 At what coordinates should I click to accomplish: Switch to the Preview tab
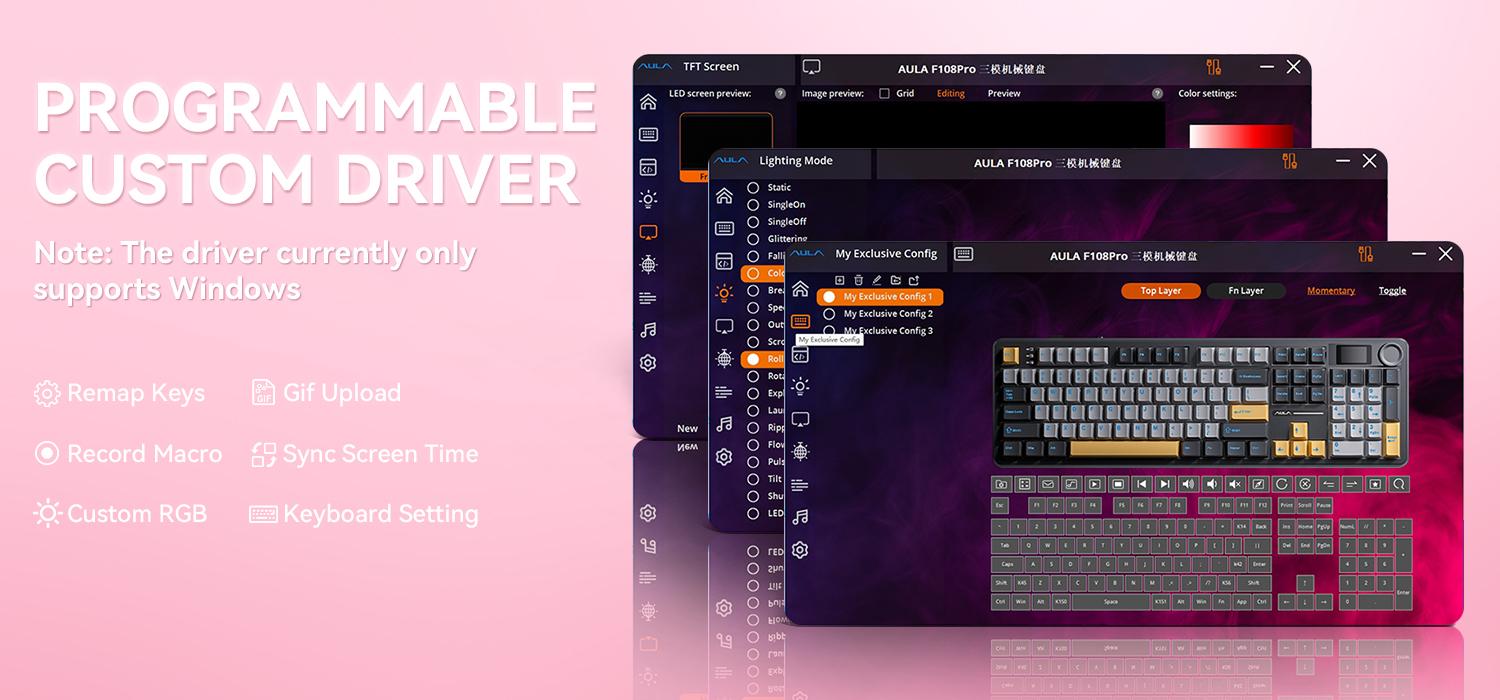point(1003,93)
